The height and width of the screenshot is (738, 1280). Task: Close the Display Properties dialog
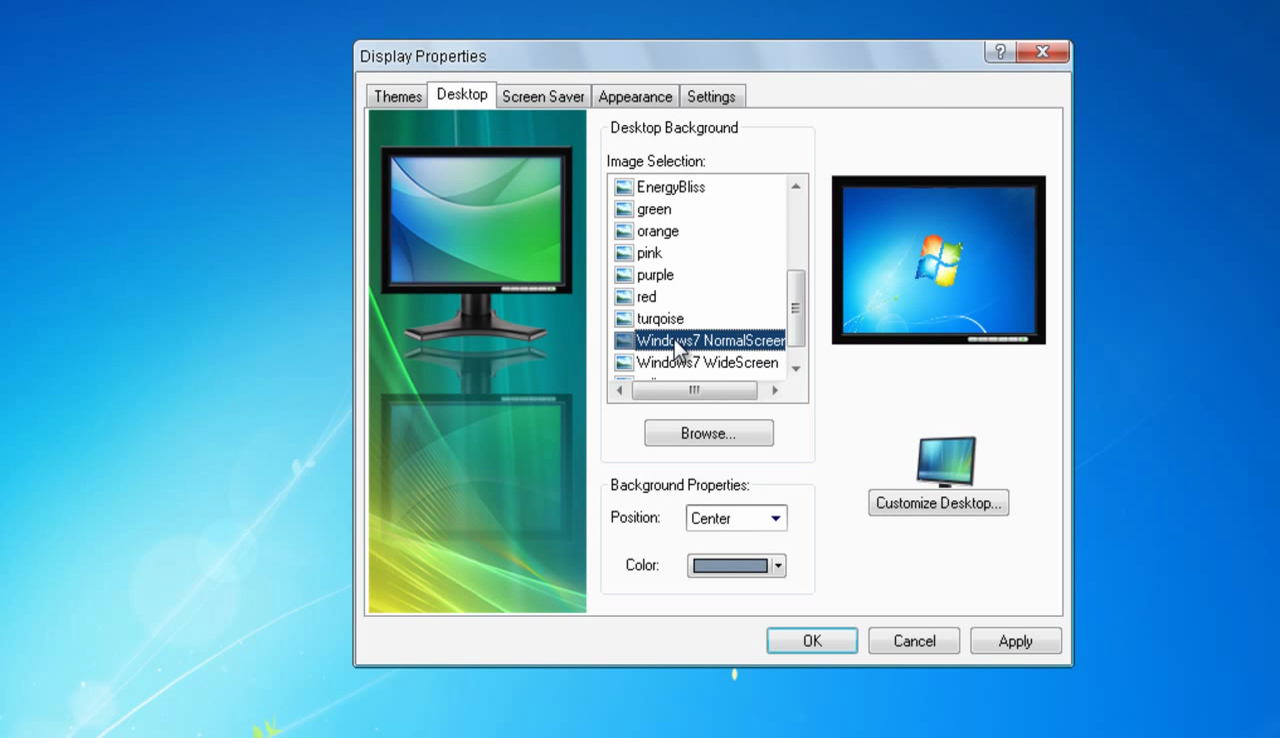1043,52
